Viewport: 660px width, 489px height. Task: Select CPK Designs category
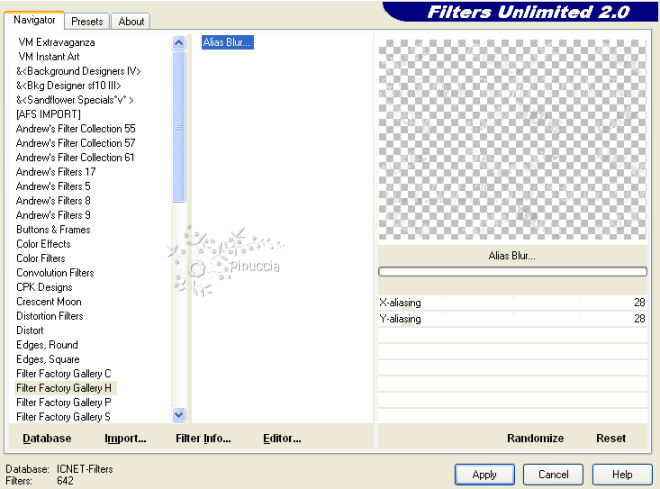tap(44, 287)
